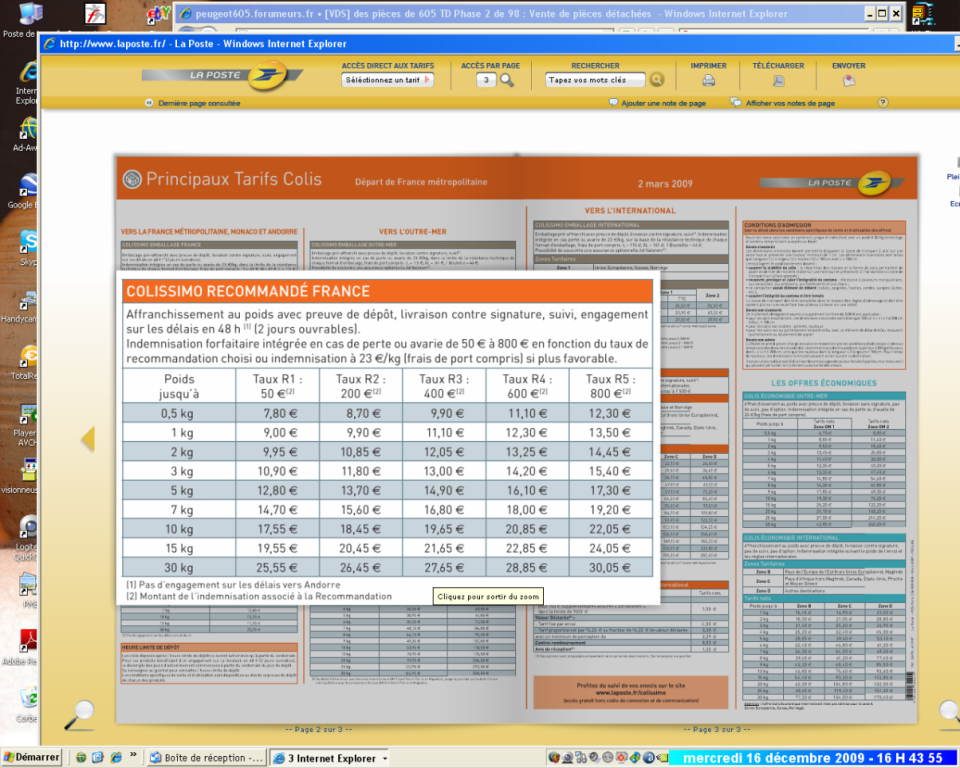Click the bottom-left zoom magnifying glass
This screenshot has height=768, width=960.
(x=78, y=712)
